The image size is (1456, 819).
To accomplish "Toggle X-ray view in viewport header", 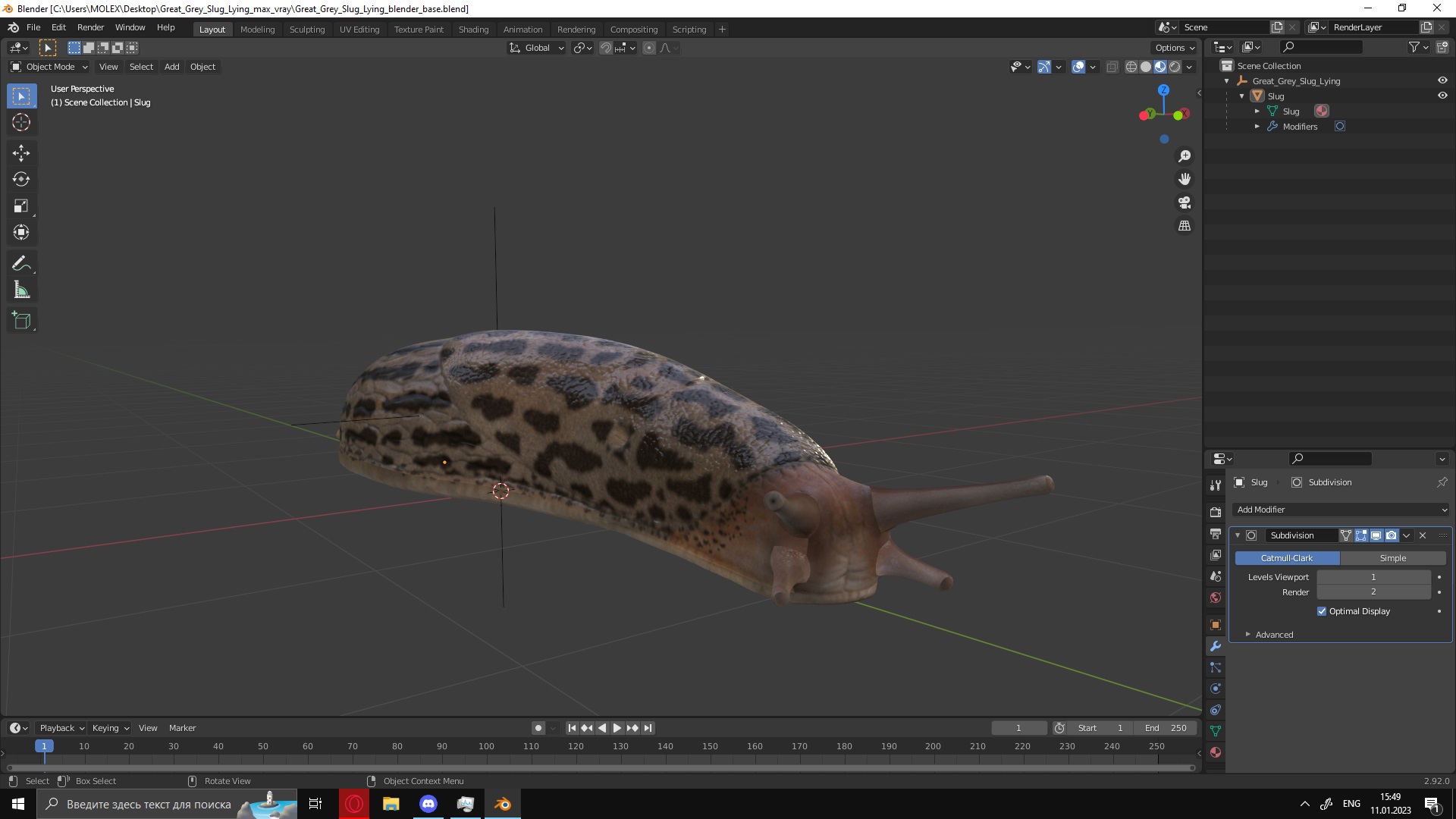I will click(x=1112, y=67).
